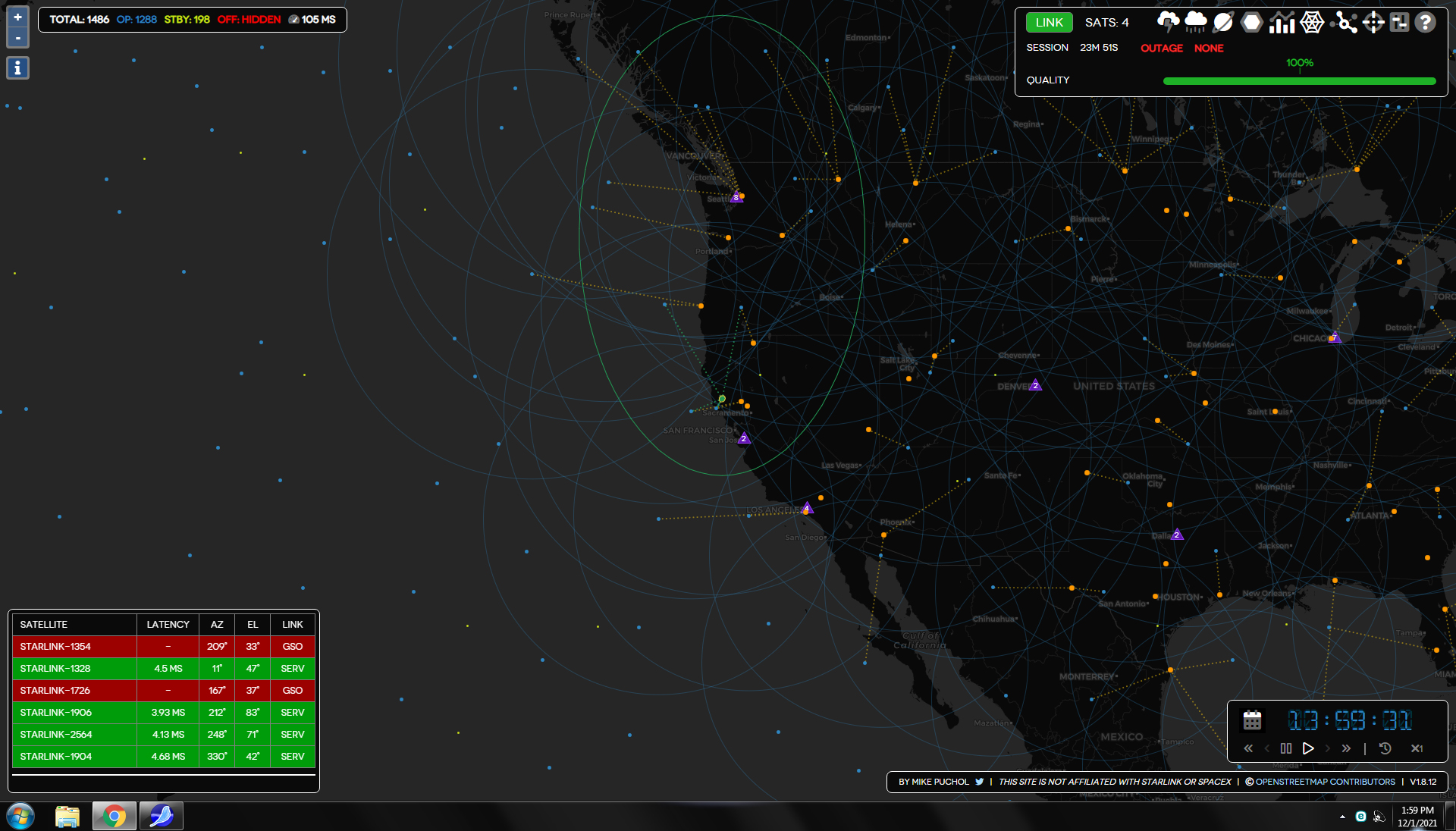Click the connected nodes network icon
The height and width of the screenshot is (831, 1456).
[1345, 22]
